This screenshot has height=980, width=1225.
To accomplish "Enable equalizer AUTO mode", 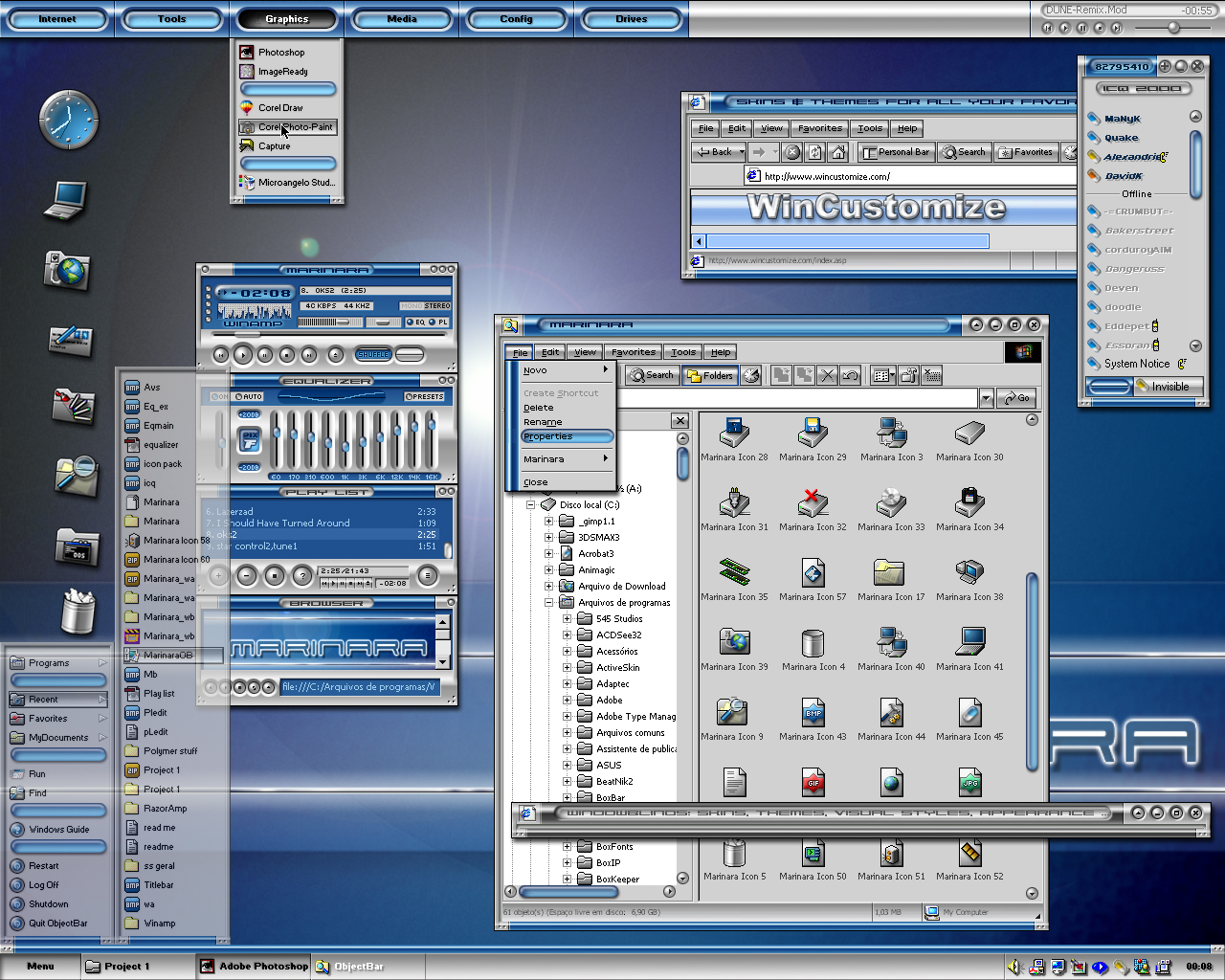I will click(249, 396).
